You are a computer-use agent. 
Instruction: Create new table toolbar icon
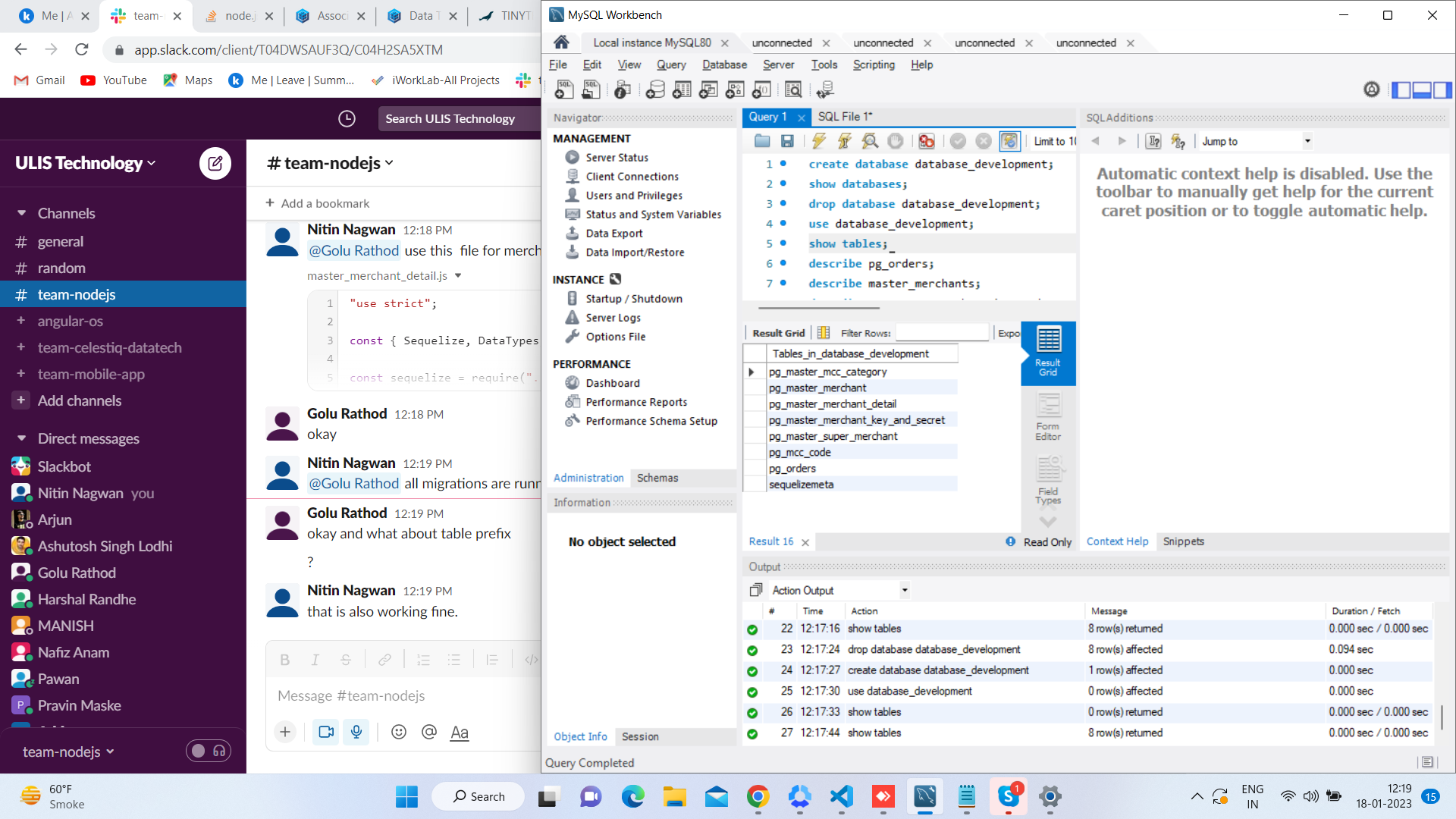[682, 90]
